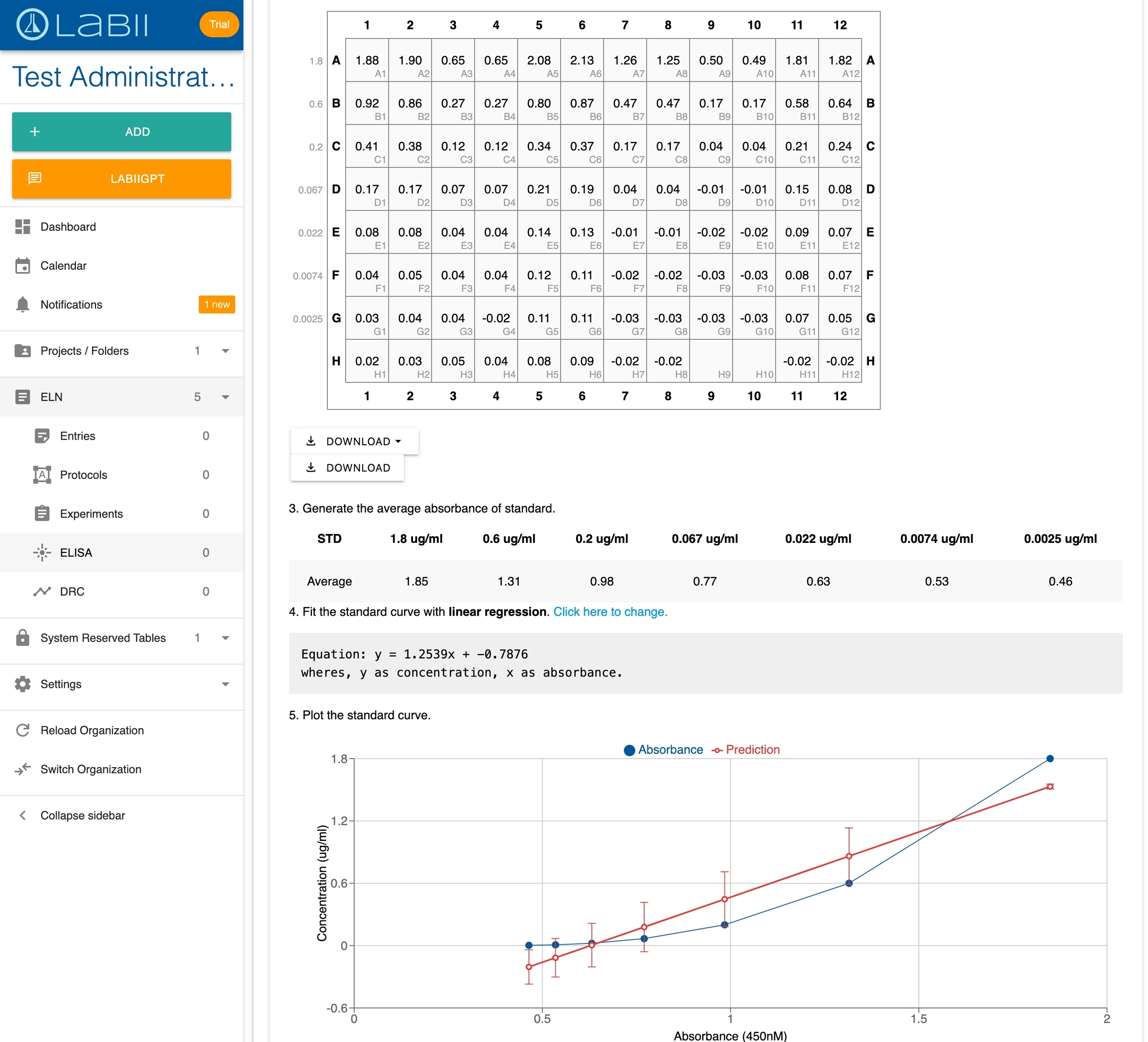1148x1042 pixels.
Task: Expand the Settings menu arrow
Action: pos(226,684)
